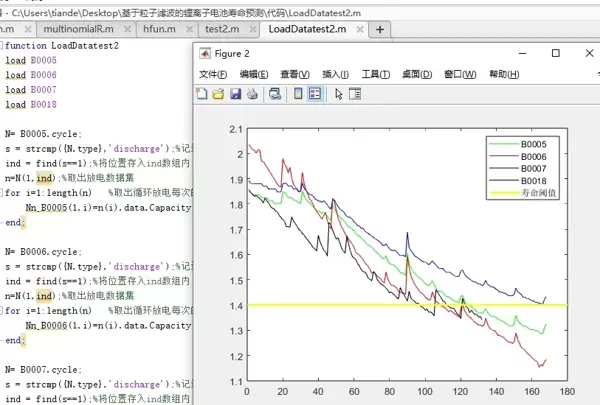Collapse the first for loop code fold
Viewport: 600px width, 405px height.
tap(3, 193)
